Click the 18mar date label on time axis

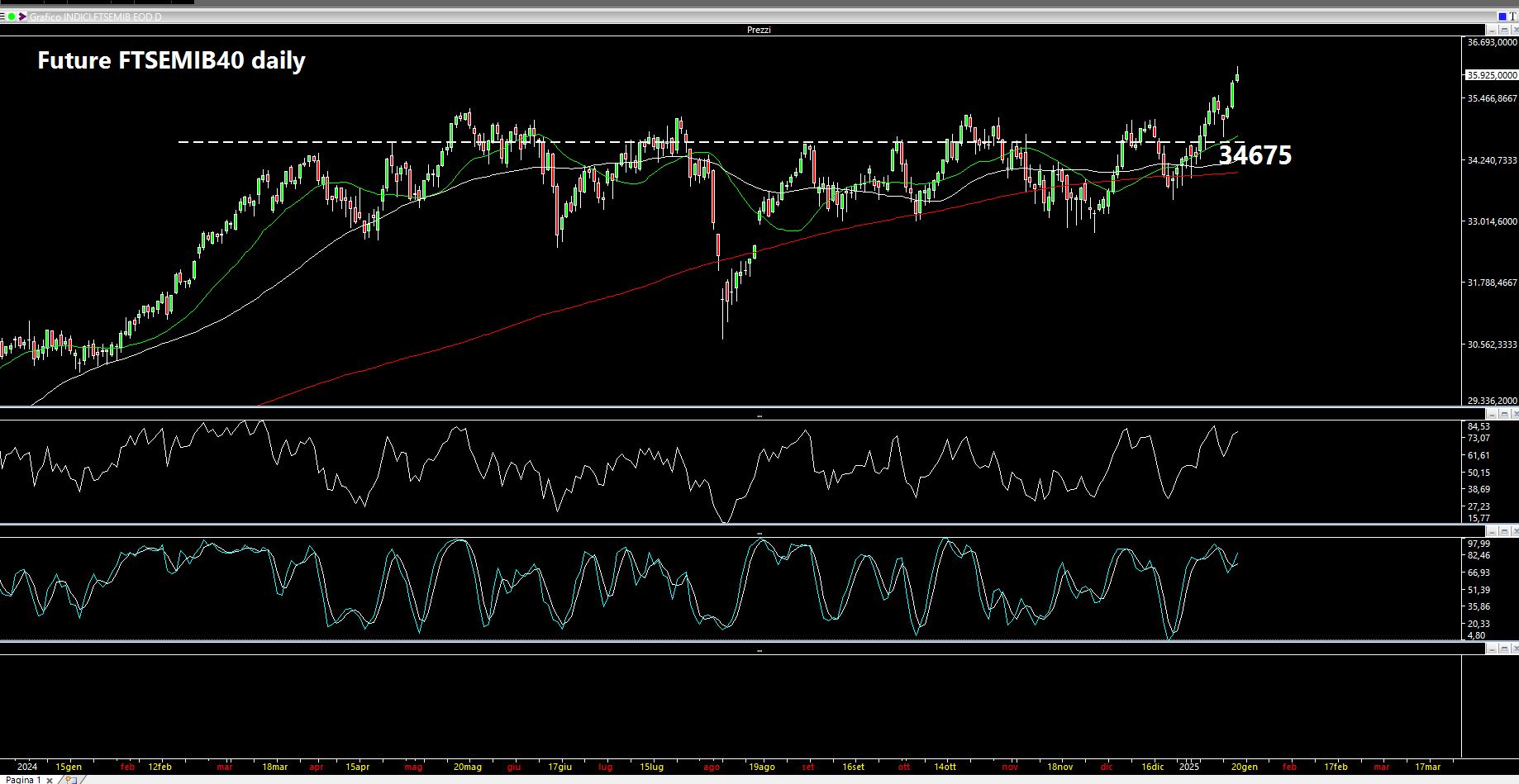(275, 767)
